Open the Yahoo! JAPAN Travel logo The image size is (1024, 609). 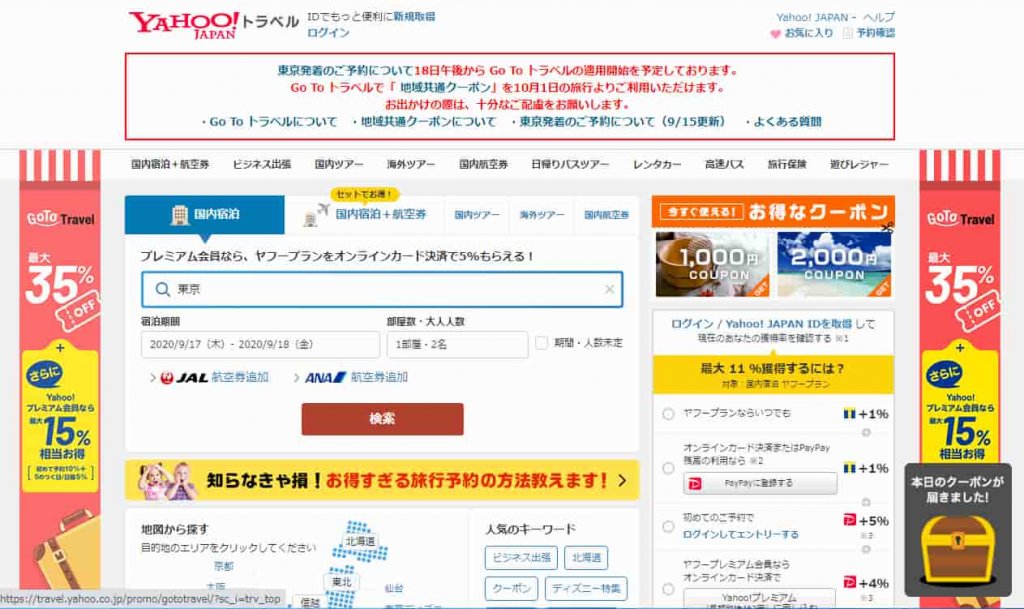point(213,25)
